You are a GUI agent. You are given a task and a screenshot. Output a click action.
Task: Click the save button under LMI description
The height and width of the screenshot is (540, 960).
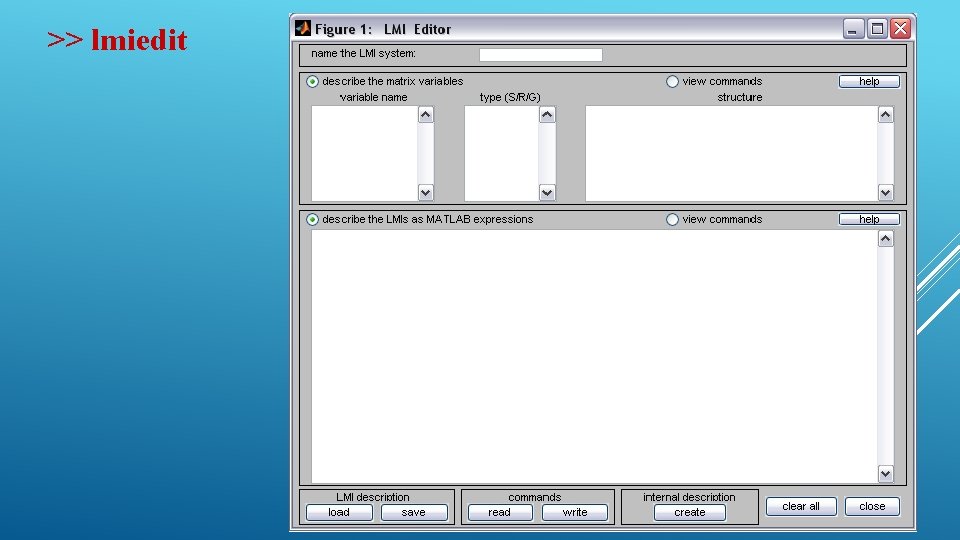[414, 512]
